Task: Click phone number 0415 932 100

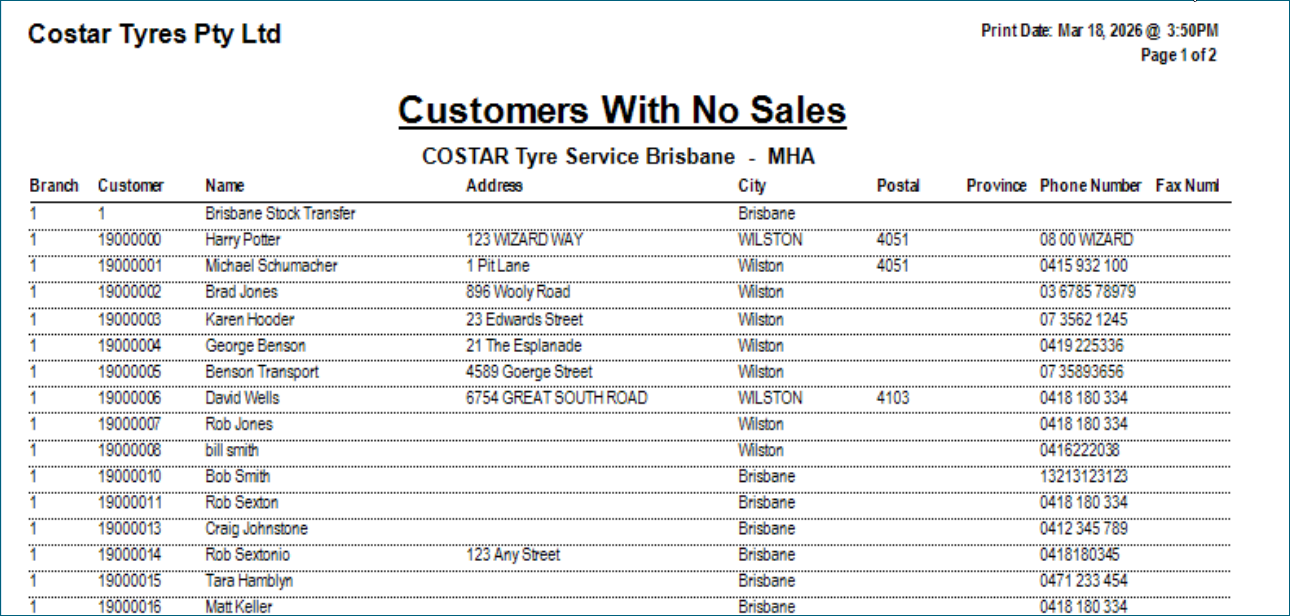Action: [1084, 266]
